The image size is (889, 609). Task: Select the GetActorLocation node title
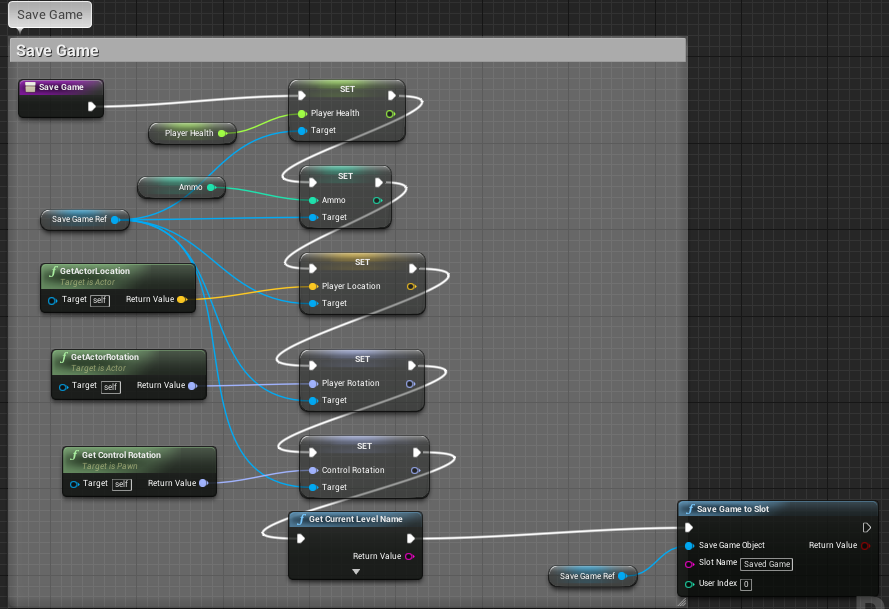point(95,271)
